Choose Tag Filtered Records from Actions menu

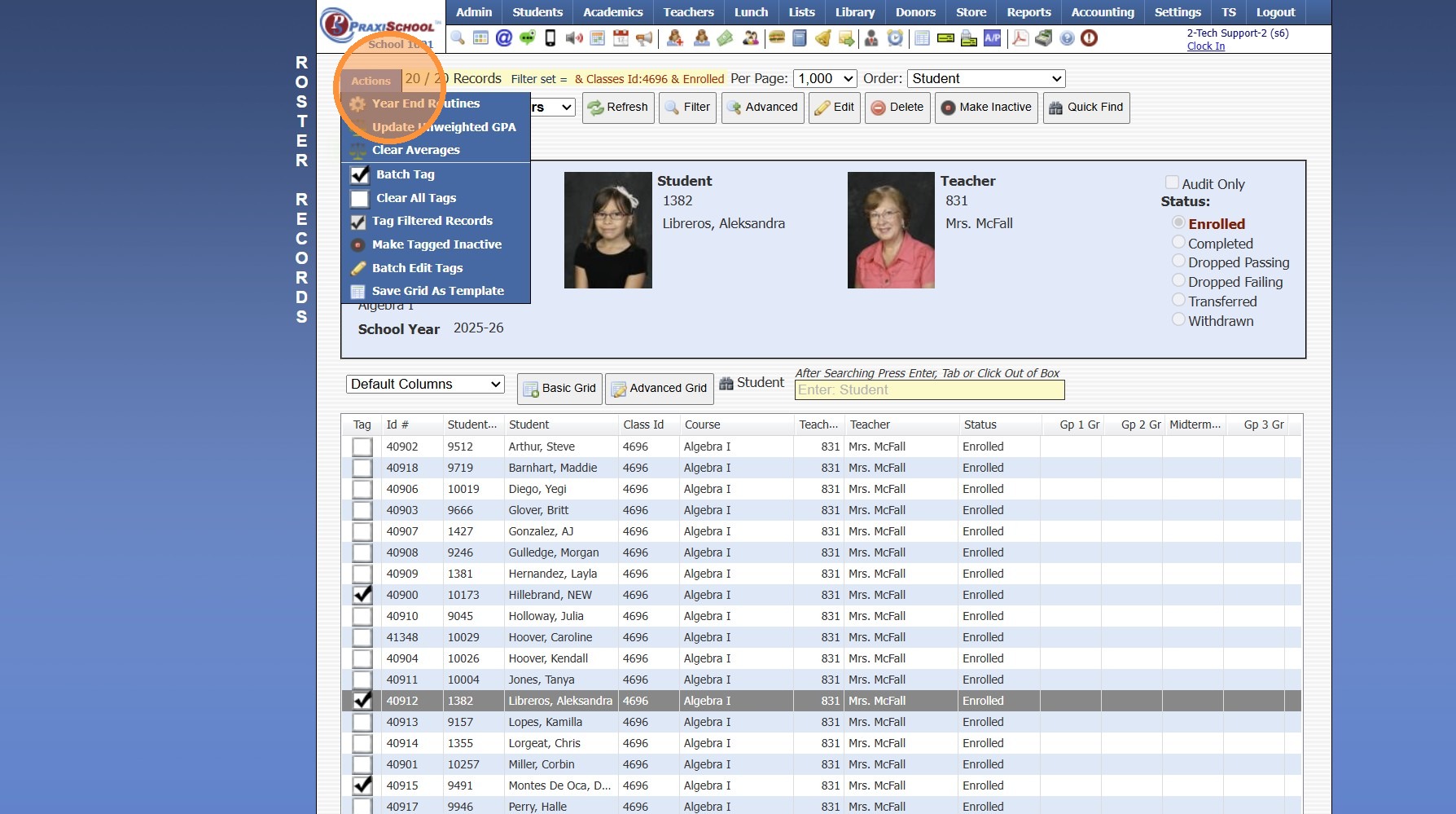[x=432, y=221]
